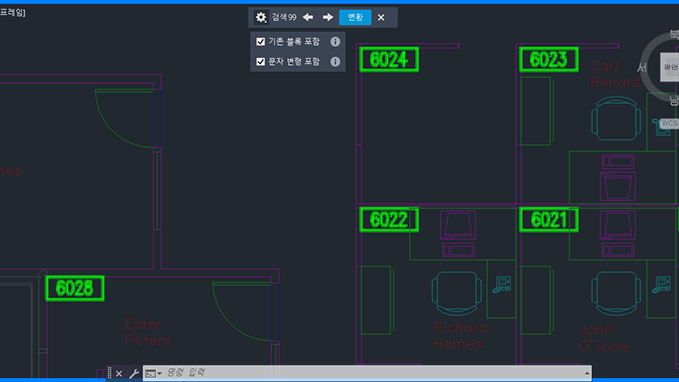679x382 pixels.
Task: Open command line customize wrench icon
Action: 134,373
